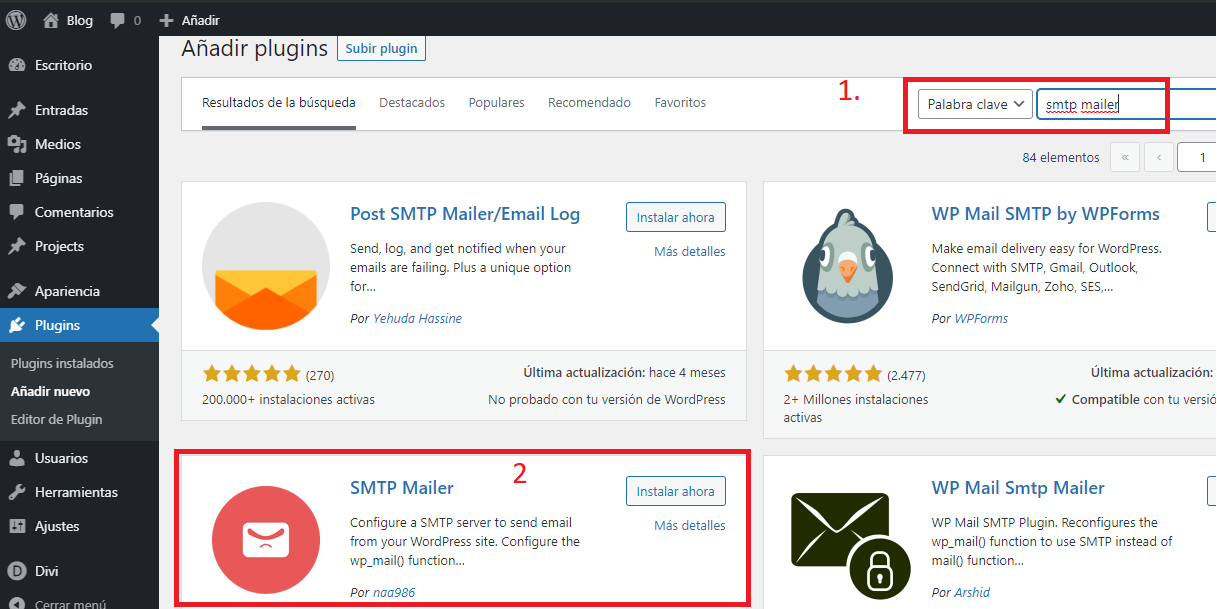Switch to the Favoritos tab
This screenshot has height=609, width=1217.
click(680, 103)
